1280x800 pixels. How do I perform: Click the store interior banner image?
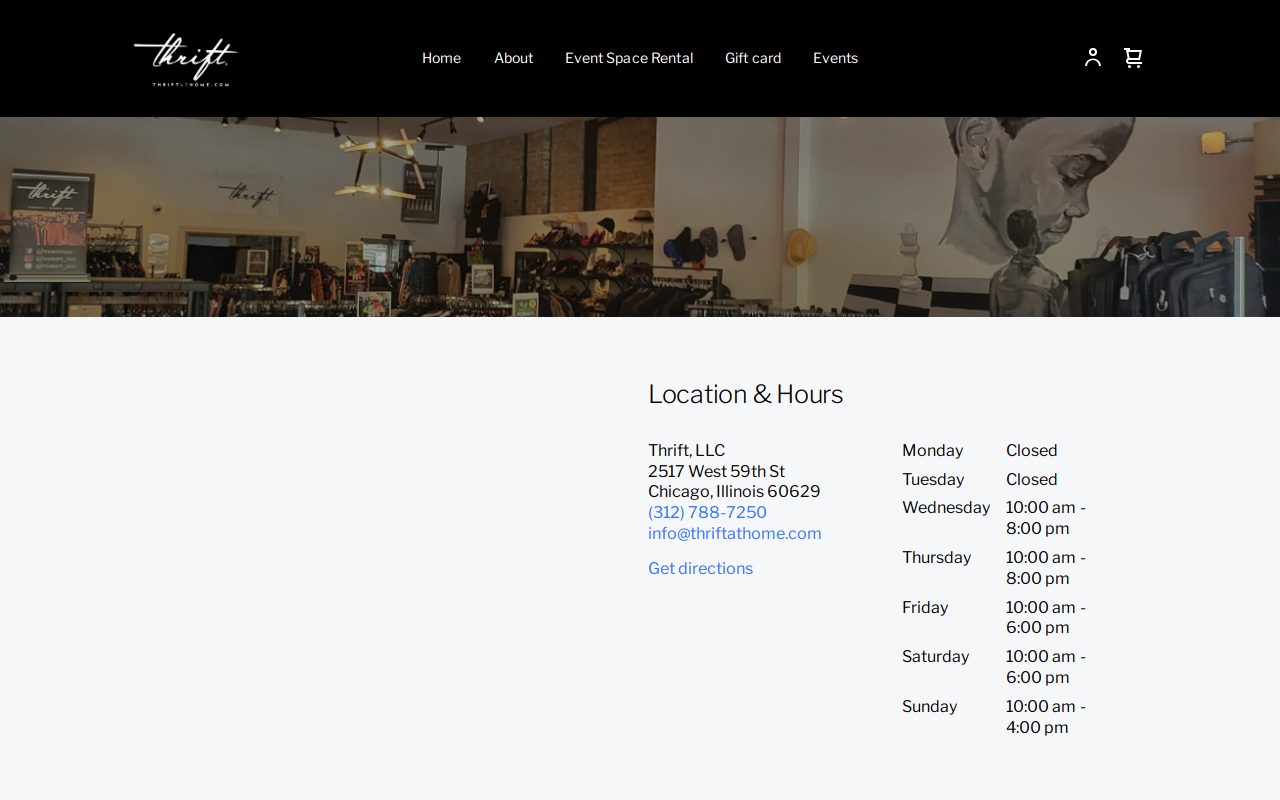tap(640, 217)
